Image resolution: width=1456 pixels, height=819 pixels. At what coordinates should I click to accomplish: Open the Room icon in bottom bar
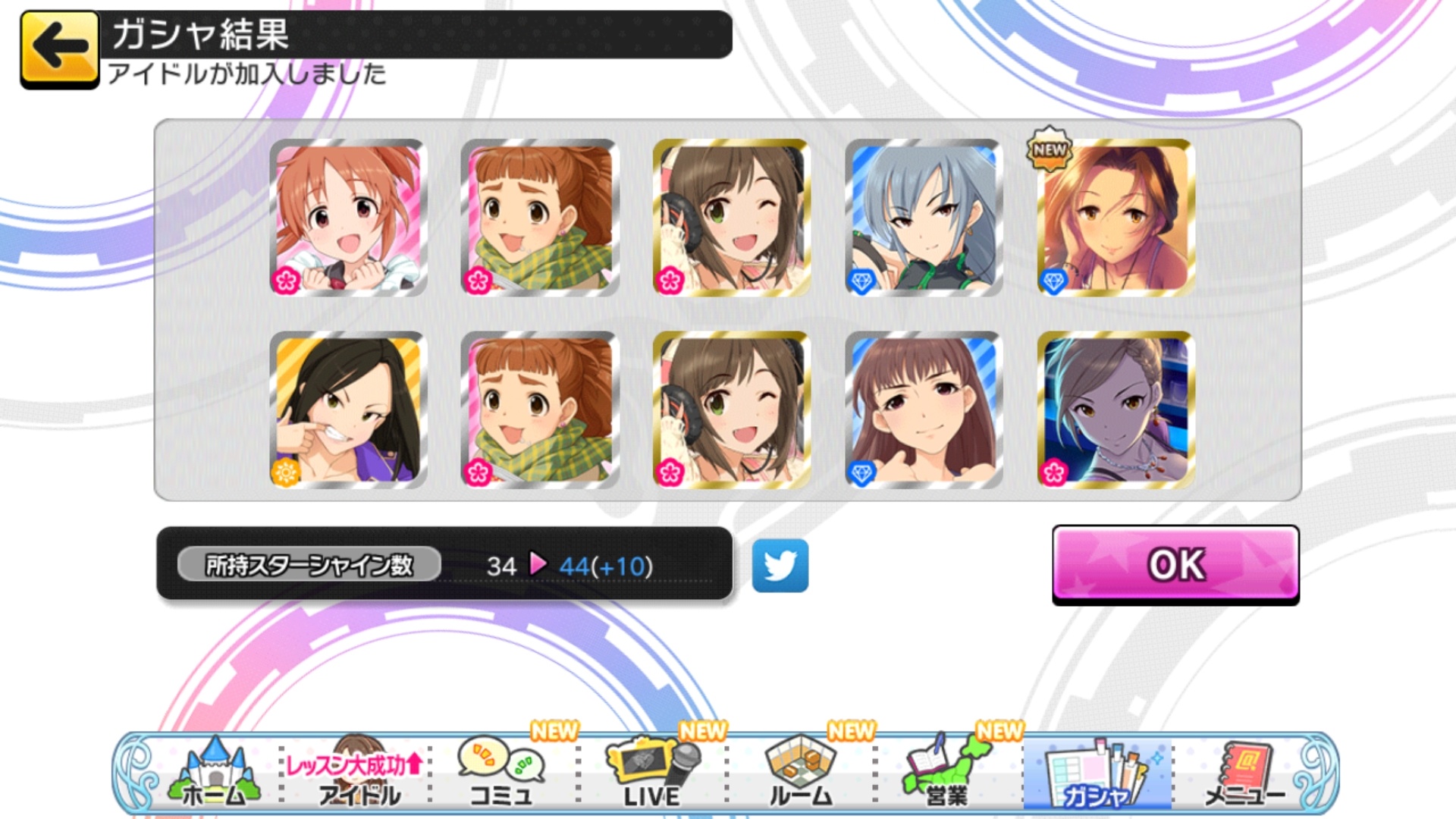801,772
